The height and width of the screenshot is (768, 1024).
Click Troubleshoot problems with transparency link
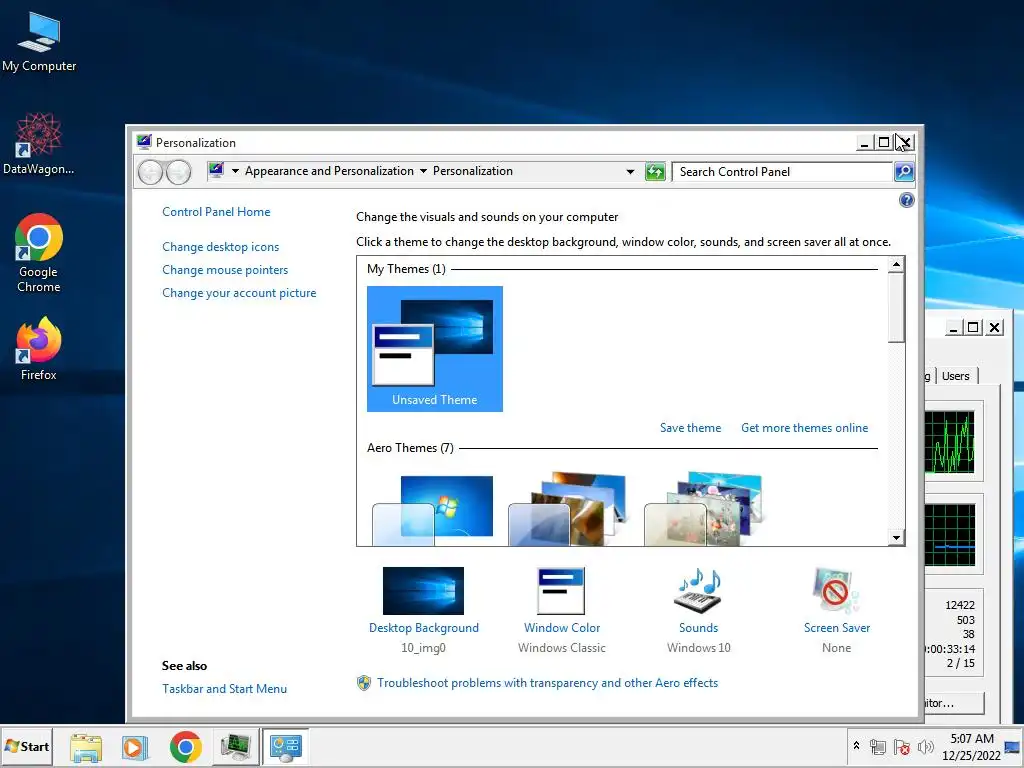coord(547,682)
